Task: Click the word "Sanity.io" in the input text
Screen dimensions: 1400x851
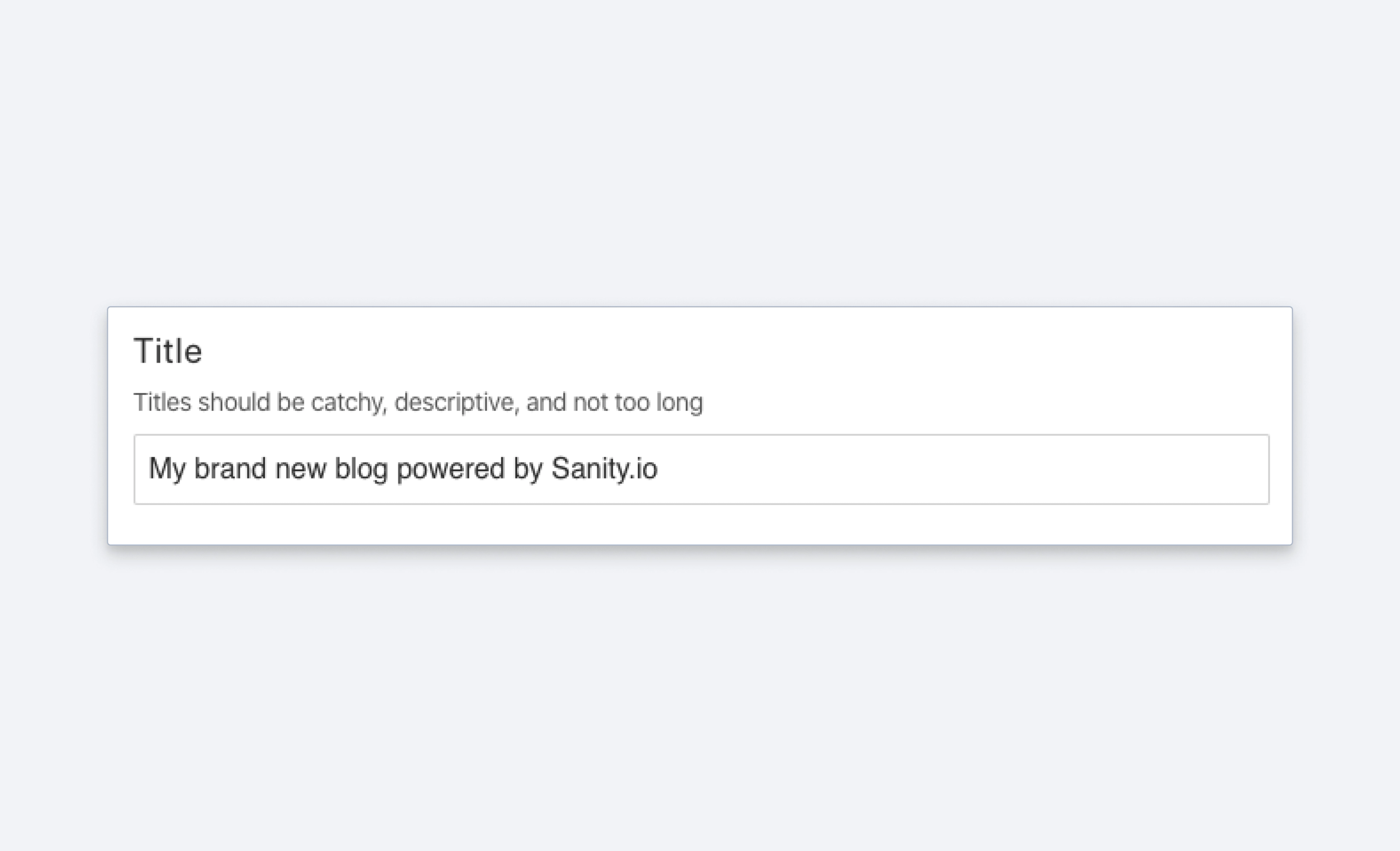Action: pos(604,469)
